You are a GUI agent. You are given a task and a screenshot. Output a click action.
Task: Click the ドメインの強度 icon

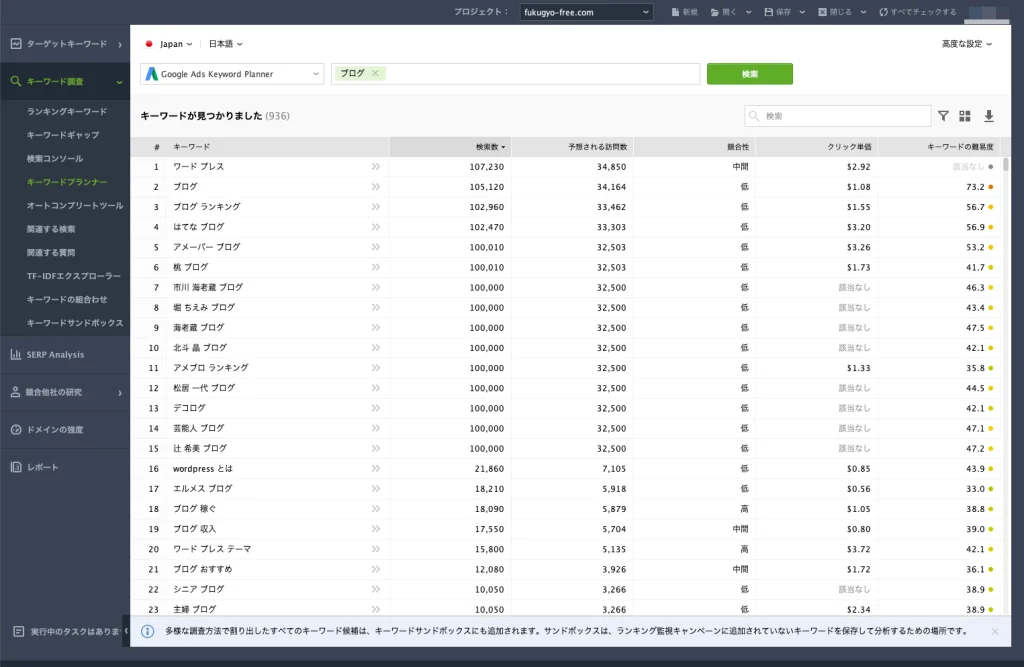coord(16,429)
